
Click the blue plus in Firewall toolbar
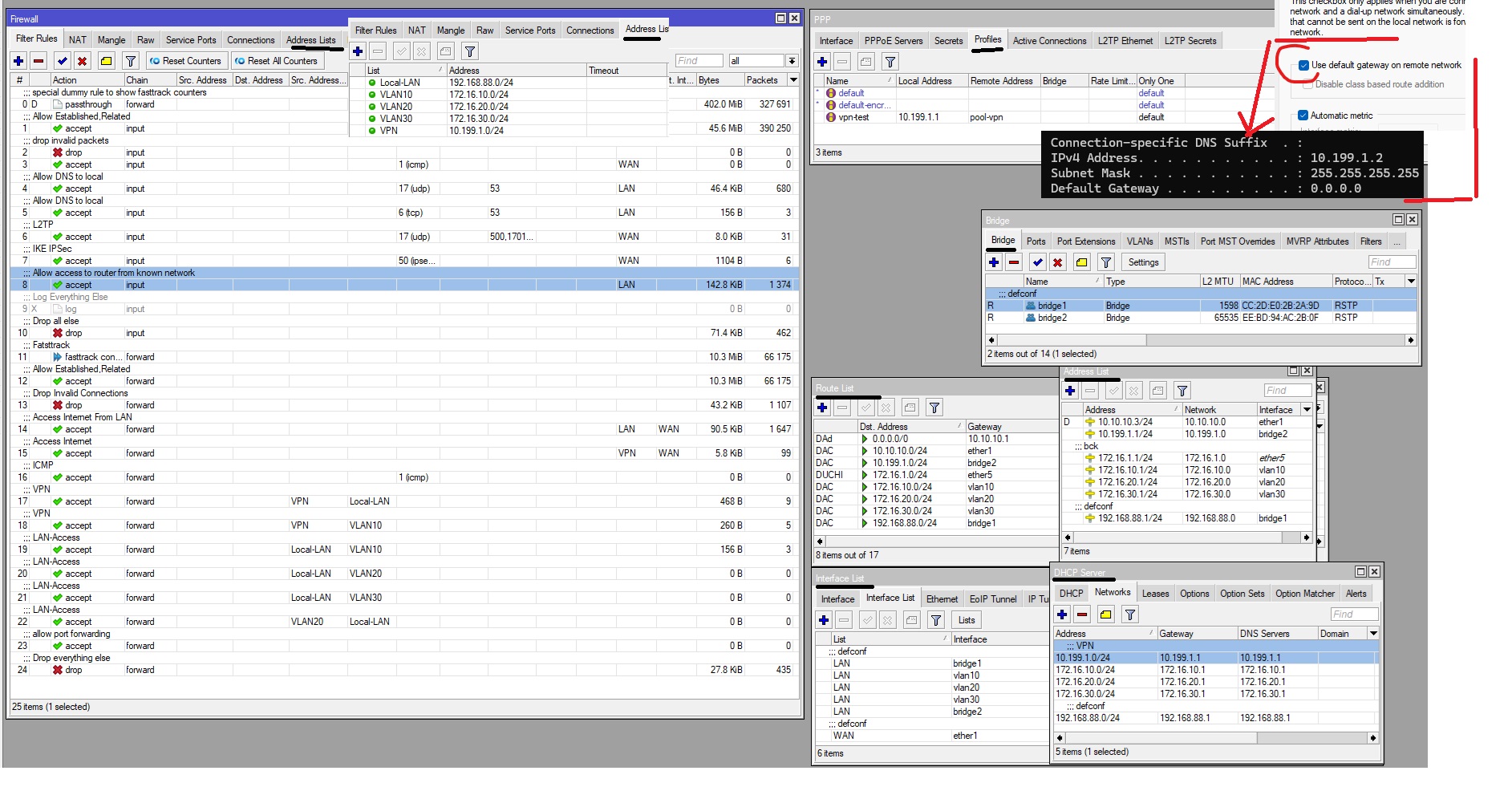click(x=18, y=61)
